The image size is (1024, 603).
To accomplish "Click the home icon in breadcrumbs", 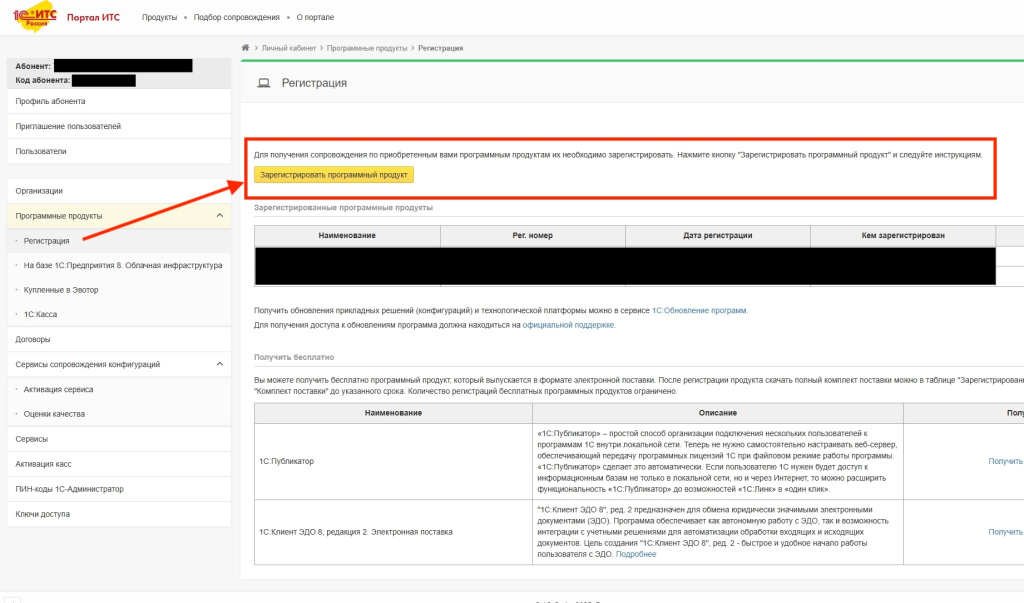I will click(246, 48).
